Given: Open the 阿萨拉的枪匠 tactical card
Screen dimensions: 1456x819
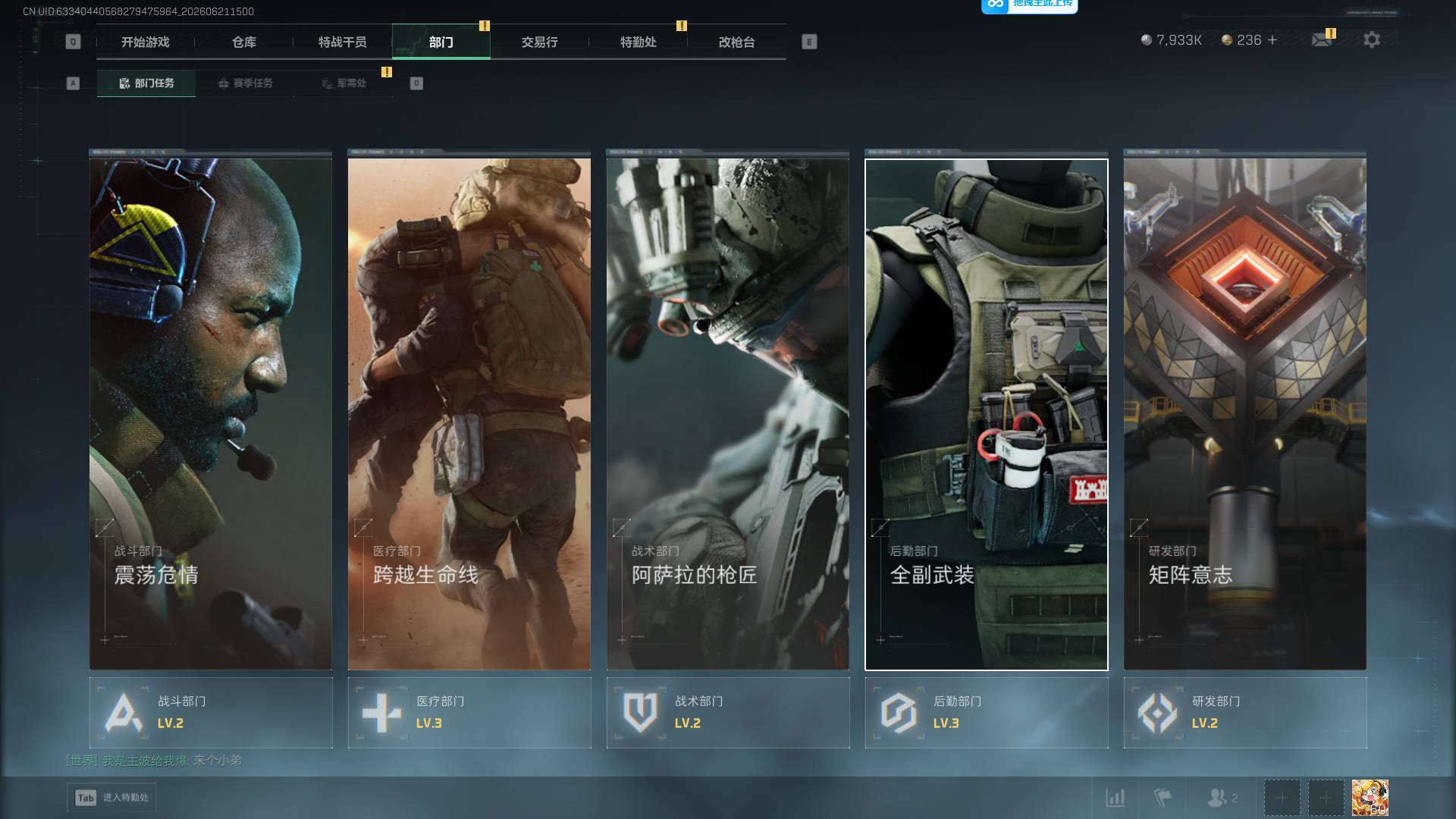Looking at the screenshot, I should point(728,413).
